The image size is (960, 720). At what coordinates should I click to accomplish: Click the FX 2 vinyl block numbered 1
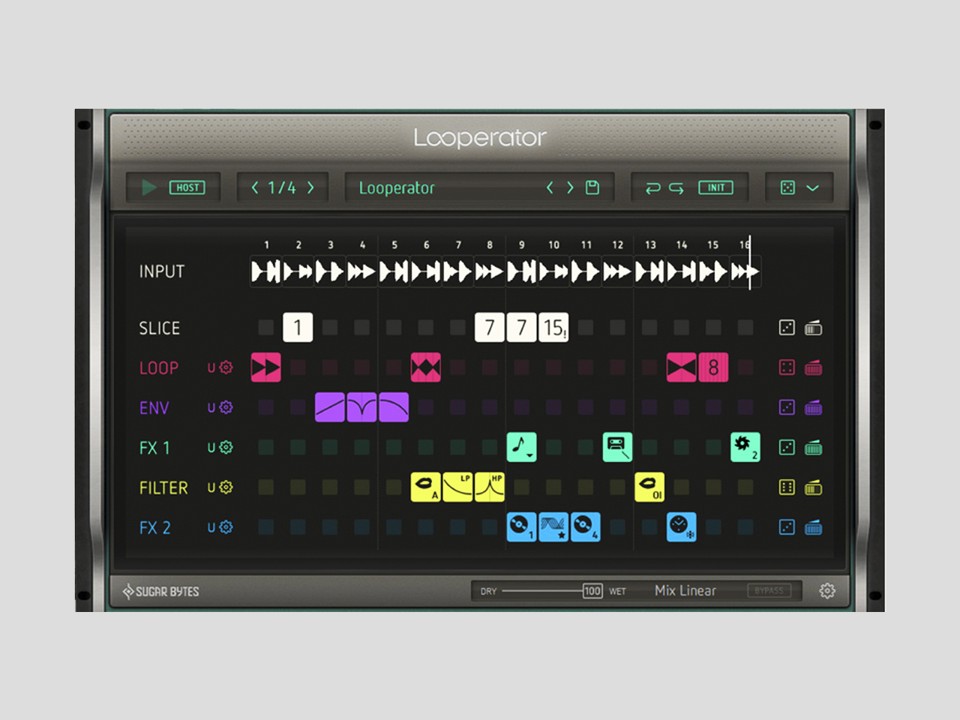click(x=522, y=527)
